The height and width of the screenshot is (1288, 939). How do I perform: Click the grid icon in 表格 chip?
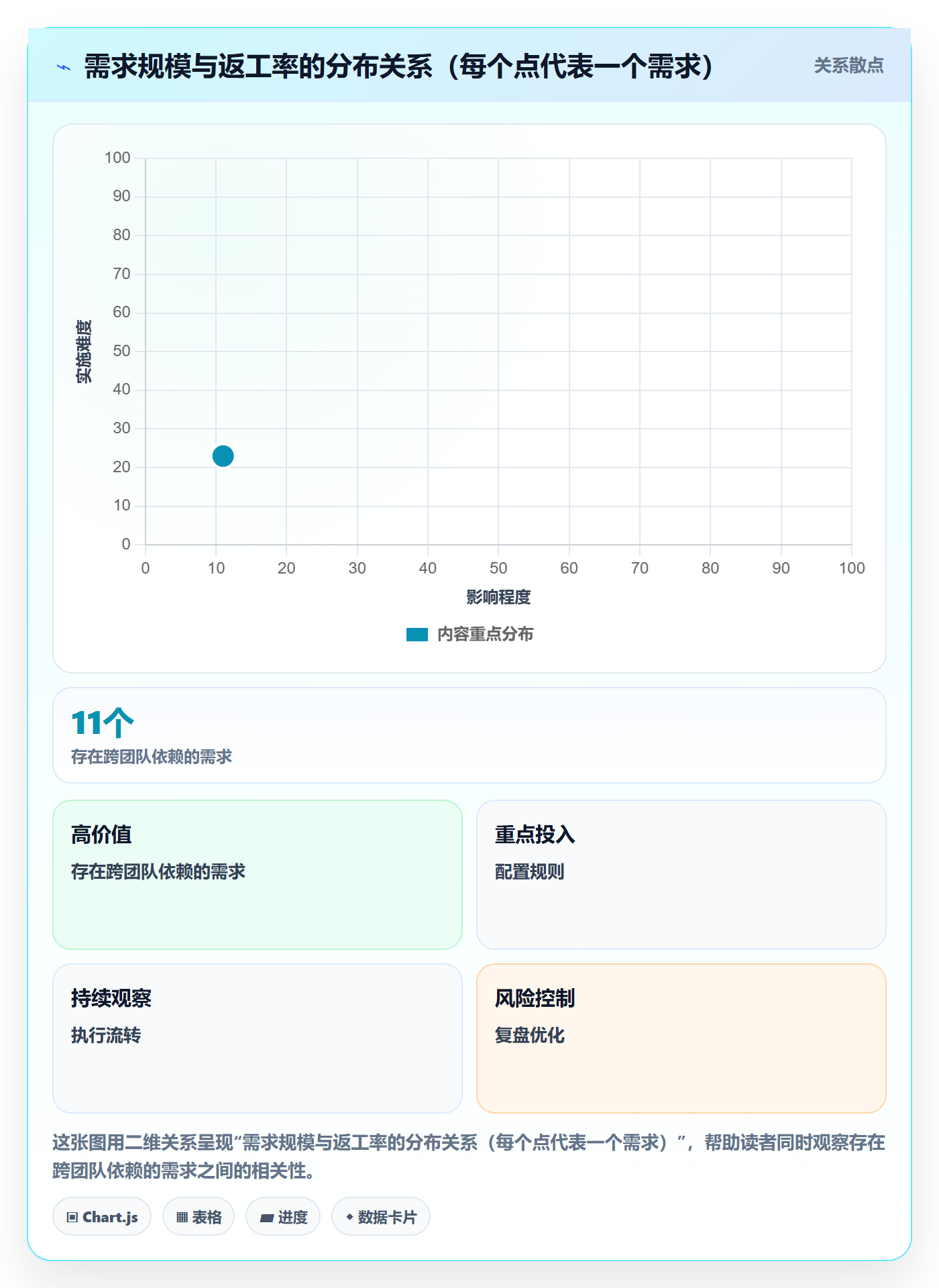tap(182, 1218)
